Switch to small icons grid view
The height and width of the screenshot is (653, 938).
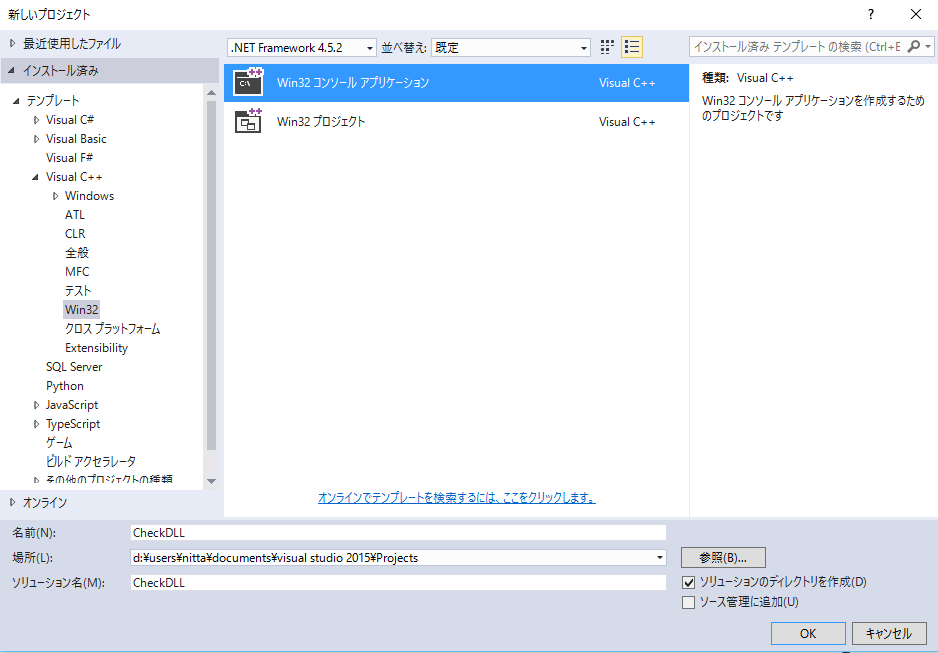coord(607,47)
